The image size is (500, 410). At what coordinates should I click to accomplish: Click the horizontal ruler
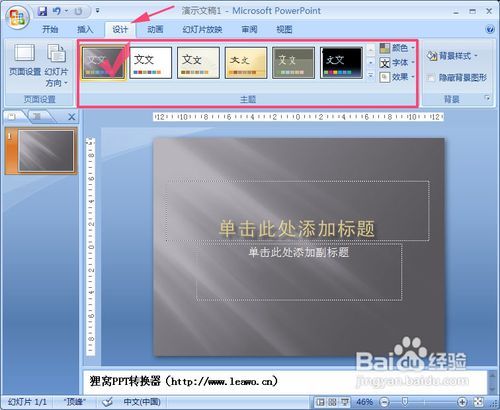(298, 117)
